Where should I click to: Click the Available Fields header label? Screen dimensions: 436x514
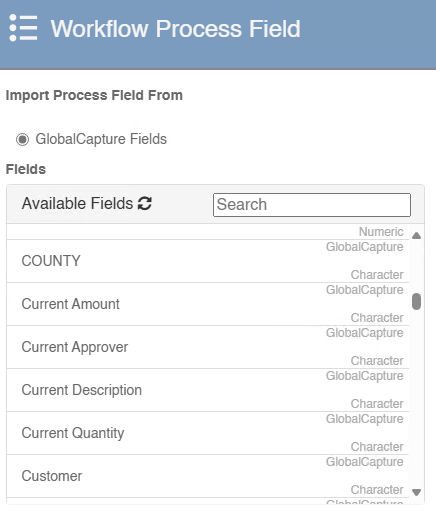[x=77, y=203]
